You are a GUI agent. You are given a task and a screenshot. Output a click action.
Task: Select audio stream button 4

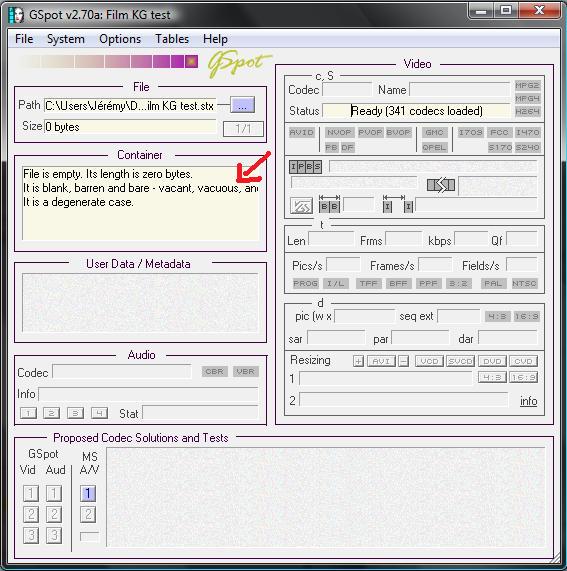(99, 413)
